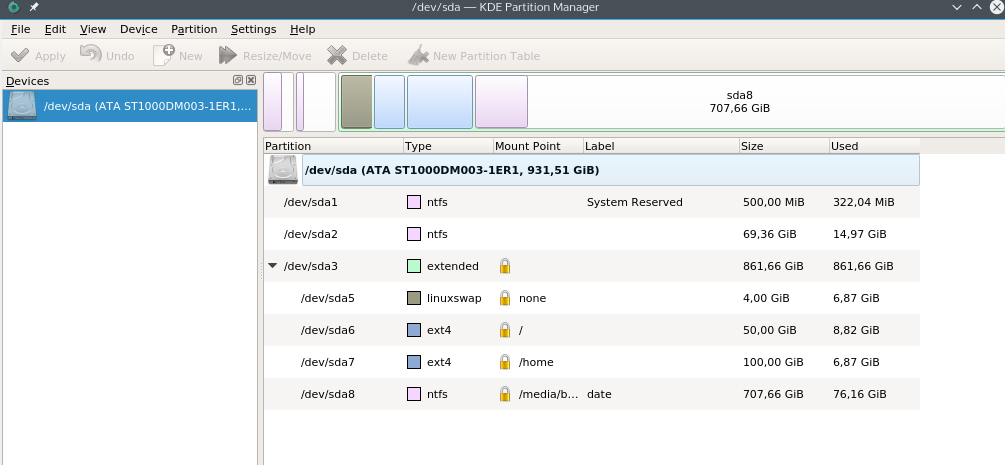Sort by Label column header
This screenshot has height=465, width=1005.
tap(661, 146)
